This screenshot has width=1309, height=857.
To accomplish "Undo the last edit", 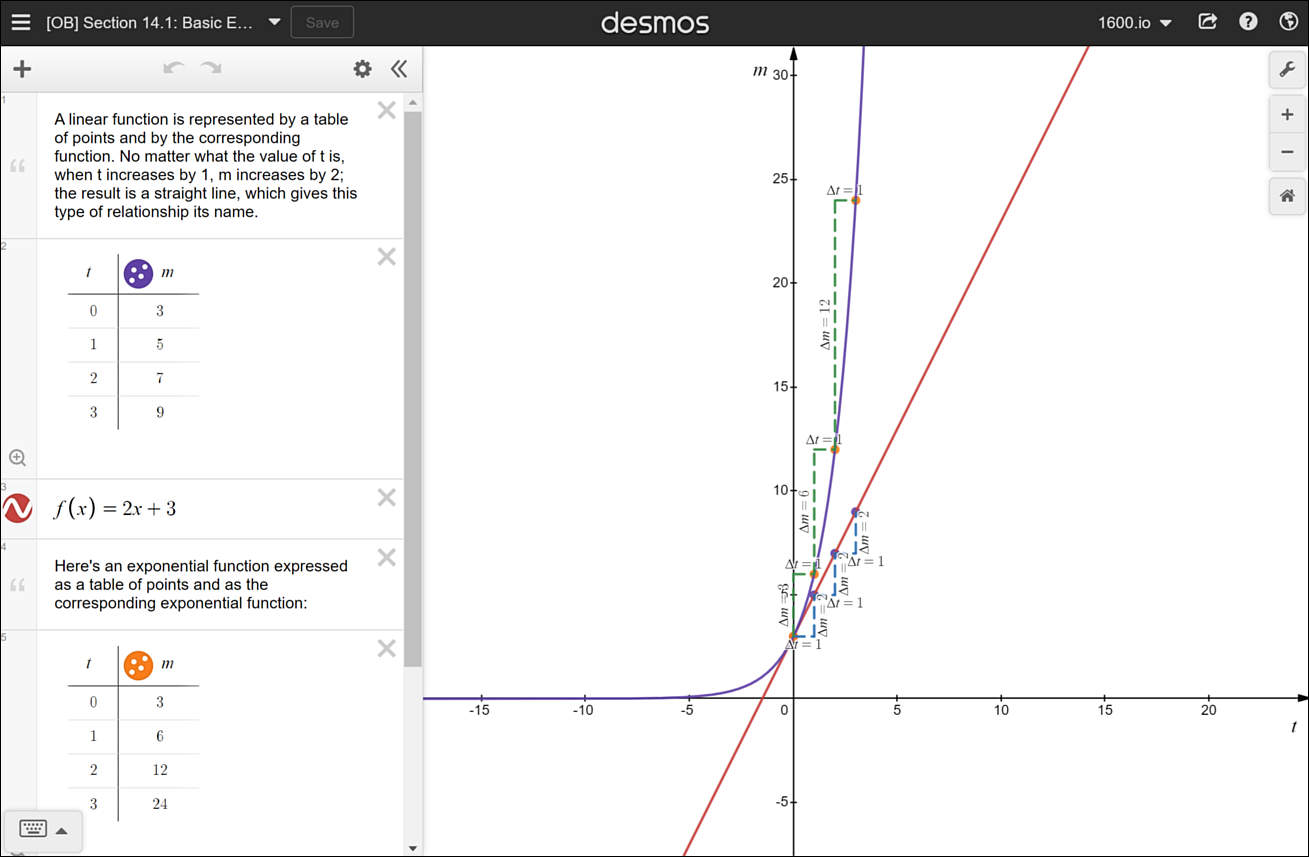I will [x=174, y=69].
